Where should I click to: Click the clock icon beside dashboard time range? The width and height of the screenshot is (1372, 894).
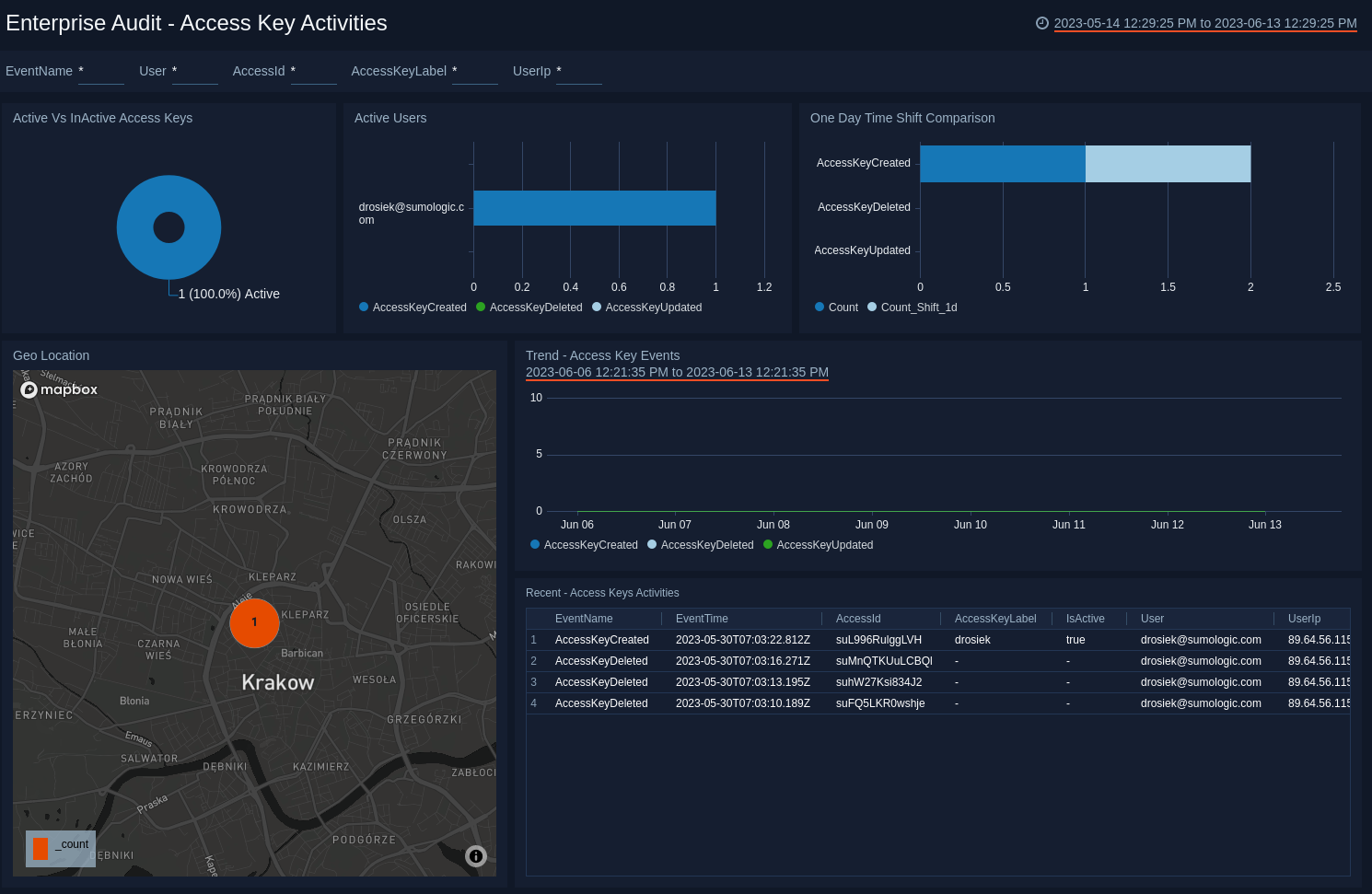click(x=1041, y=23)
